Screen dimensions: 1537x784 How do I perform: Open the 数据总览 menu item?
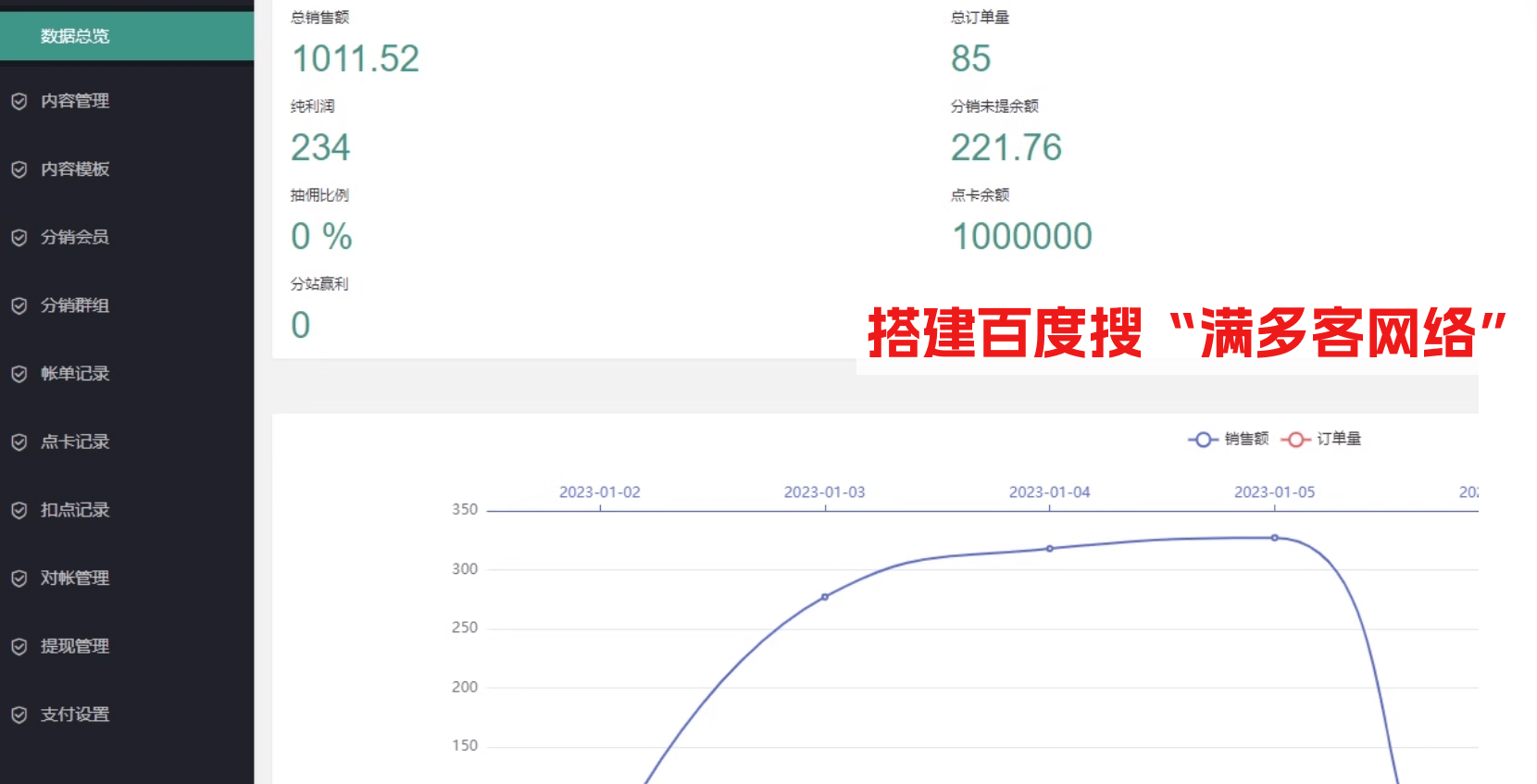coord(75,36)
